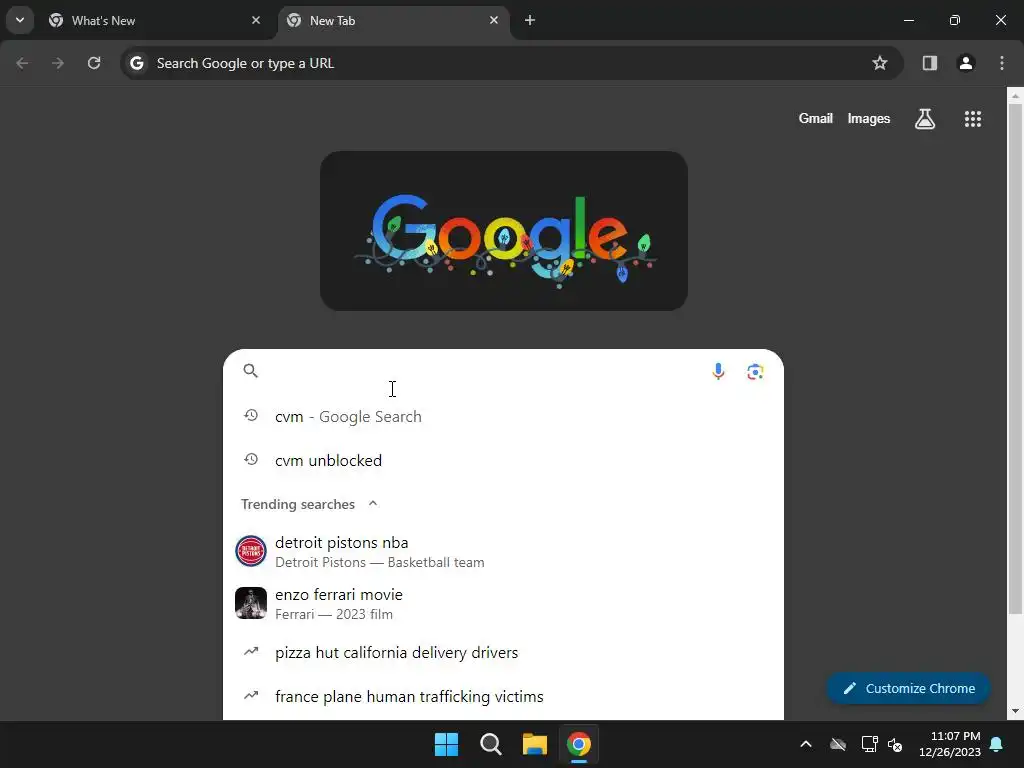
Task: Close the What's New tab
Action: 256,20
